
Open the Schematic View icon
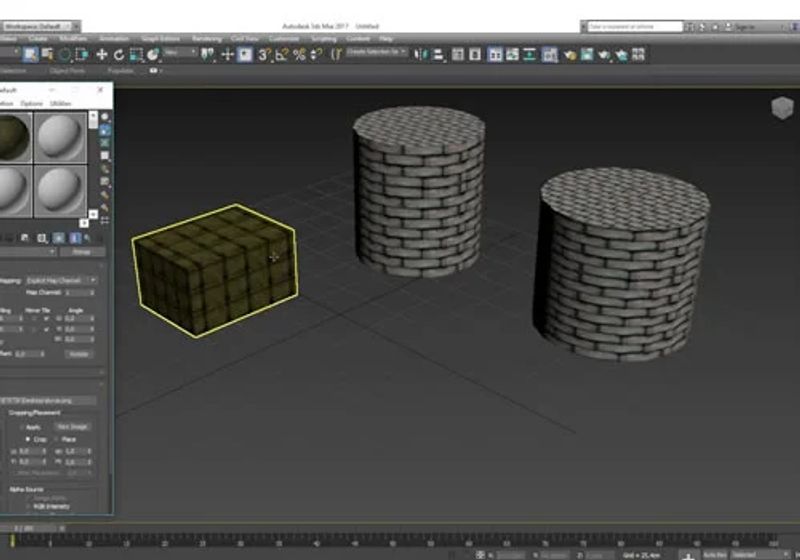click(x=529, y=55)
